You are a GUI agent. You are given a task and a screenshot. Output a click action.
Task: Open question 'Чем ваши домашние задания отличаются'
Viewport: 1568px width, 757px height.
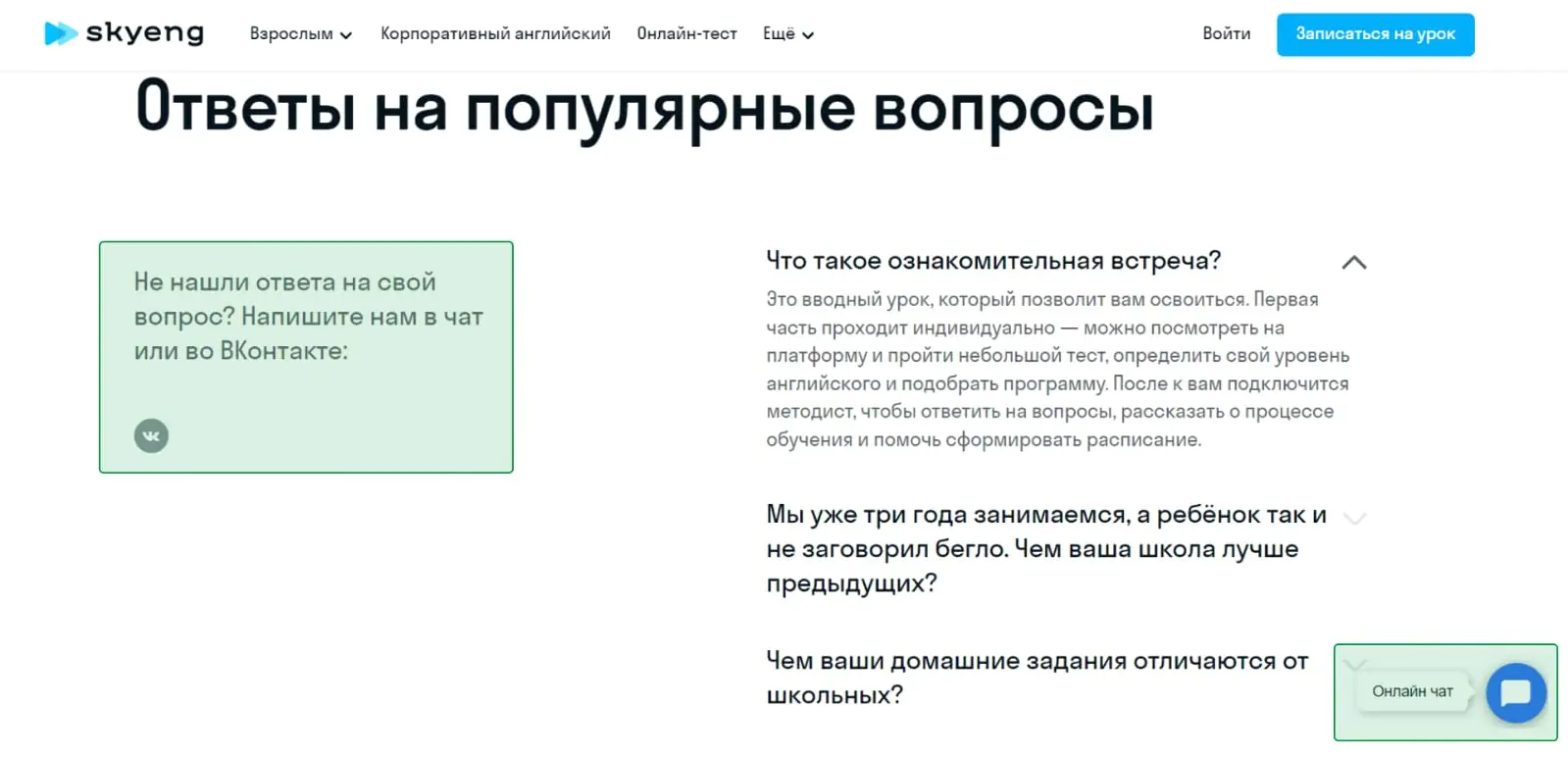point(1037,678)
